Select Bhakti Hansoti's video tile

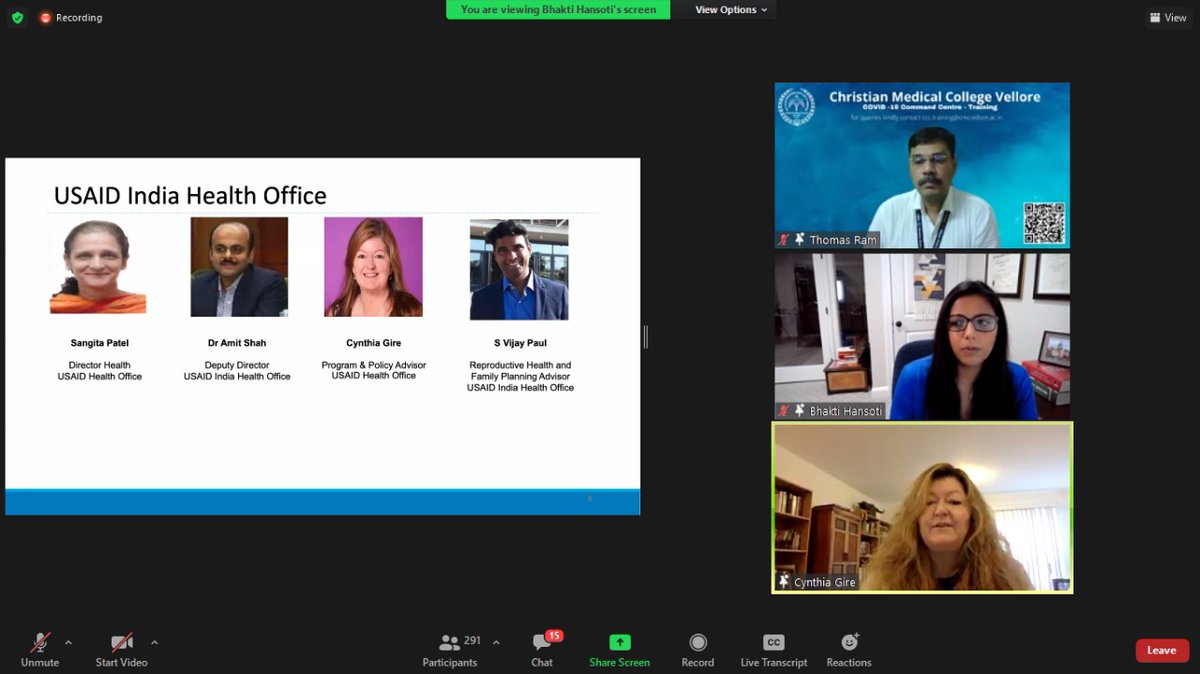pos(922,336)
